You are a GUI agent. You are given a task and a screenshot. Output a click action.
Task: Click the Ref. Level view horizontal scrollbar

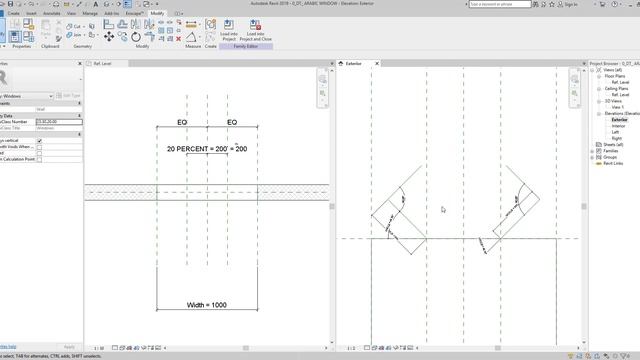[x=246, y=348]
